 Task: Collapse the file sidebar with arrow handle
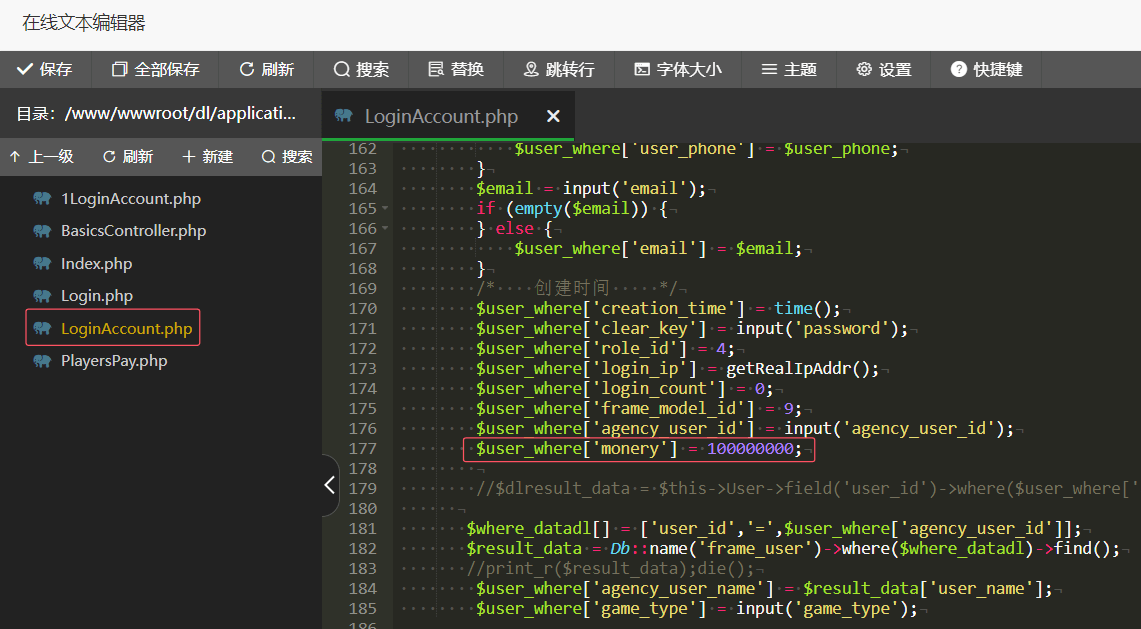tap(329, 485)
